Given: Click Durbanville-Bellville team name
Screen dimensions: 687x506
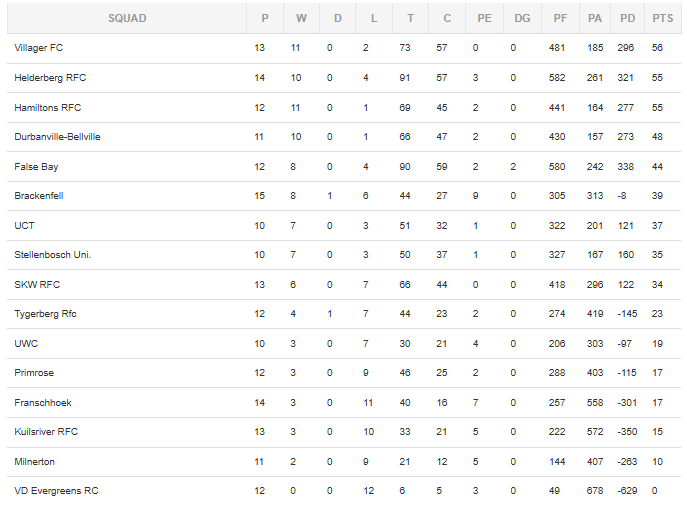Looking at the screenshot, I should coord(57,137).
